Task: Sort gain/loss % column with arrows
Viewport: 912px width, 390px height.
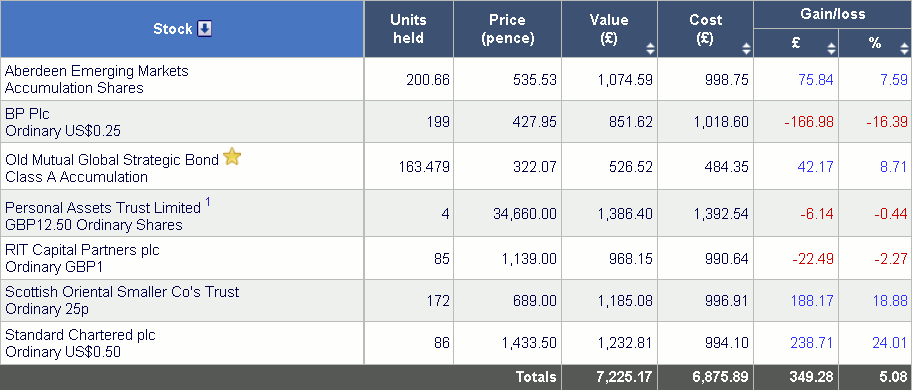Action: tap(905, 49)
